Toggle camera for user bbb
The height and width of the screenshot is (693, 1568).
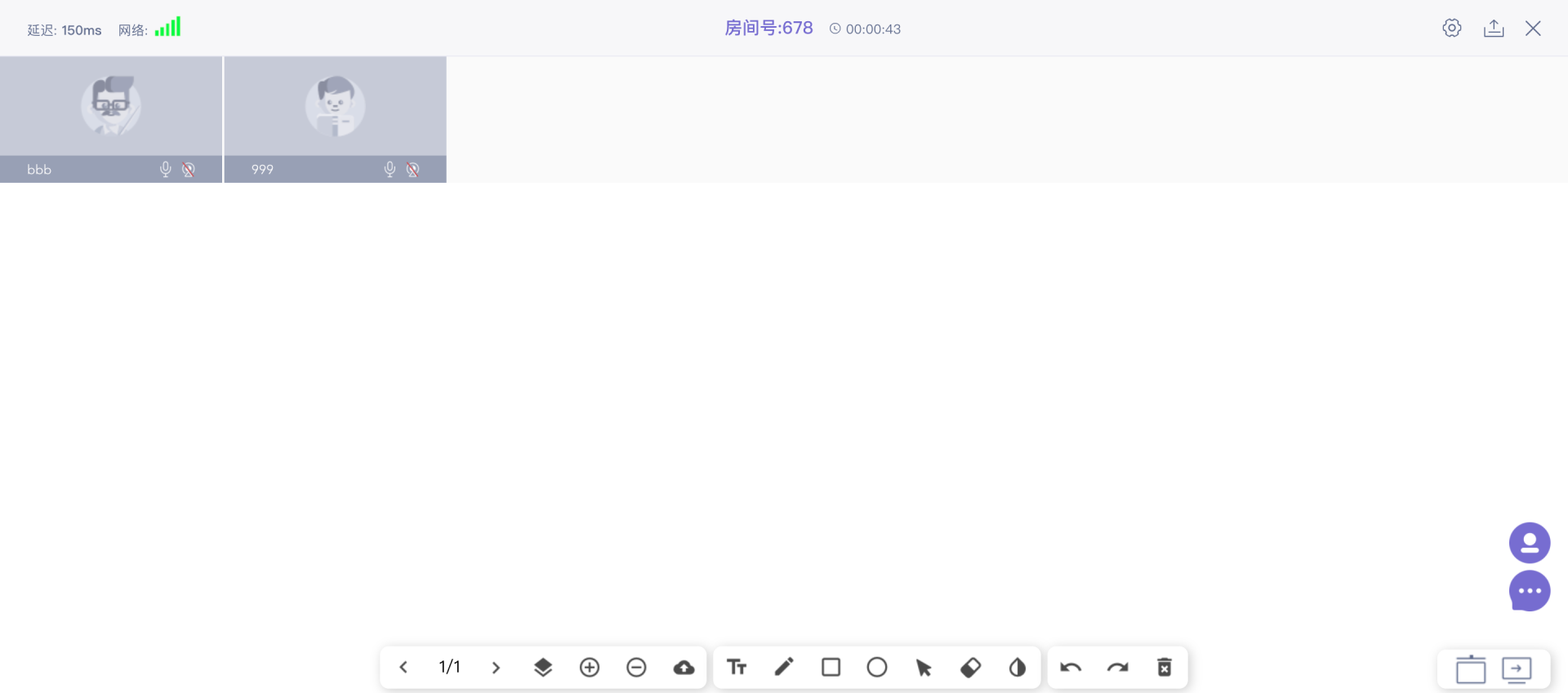(x=189, y=169)
